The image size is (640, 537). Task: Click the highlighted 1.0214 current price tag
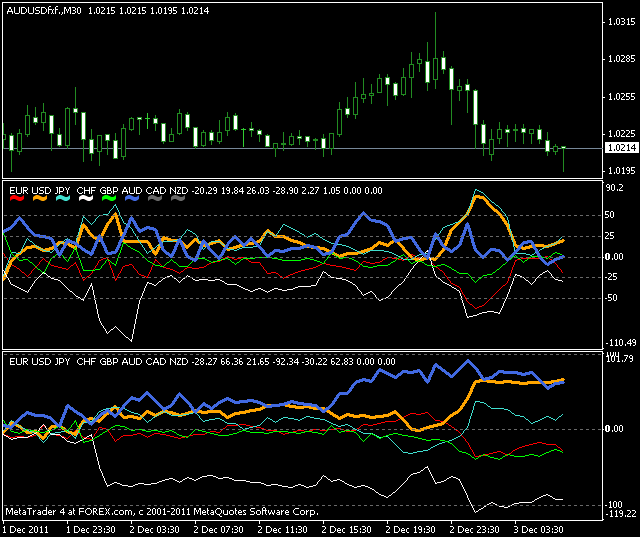pyautogui.click(x=622, y=148)
